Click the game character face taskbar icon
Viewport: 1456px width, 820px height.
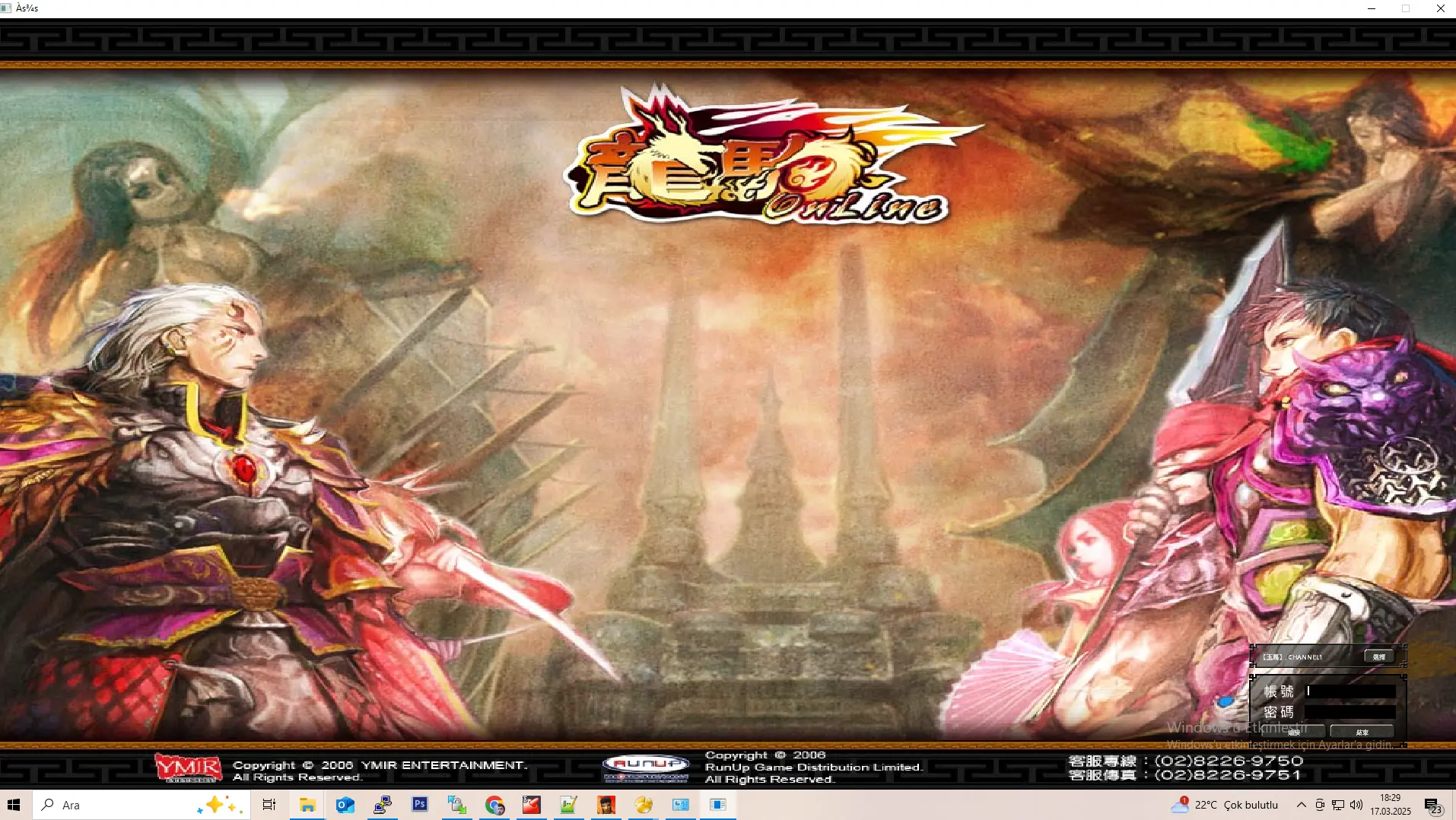[x=606, y=805]
